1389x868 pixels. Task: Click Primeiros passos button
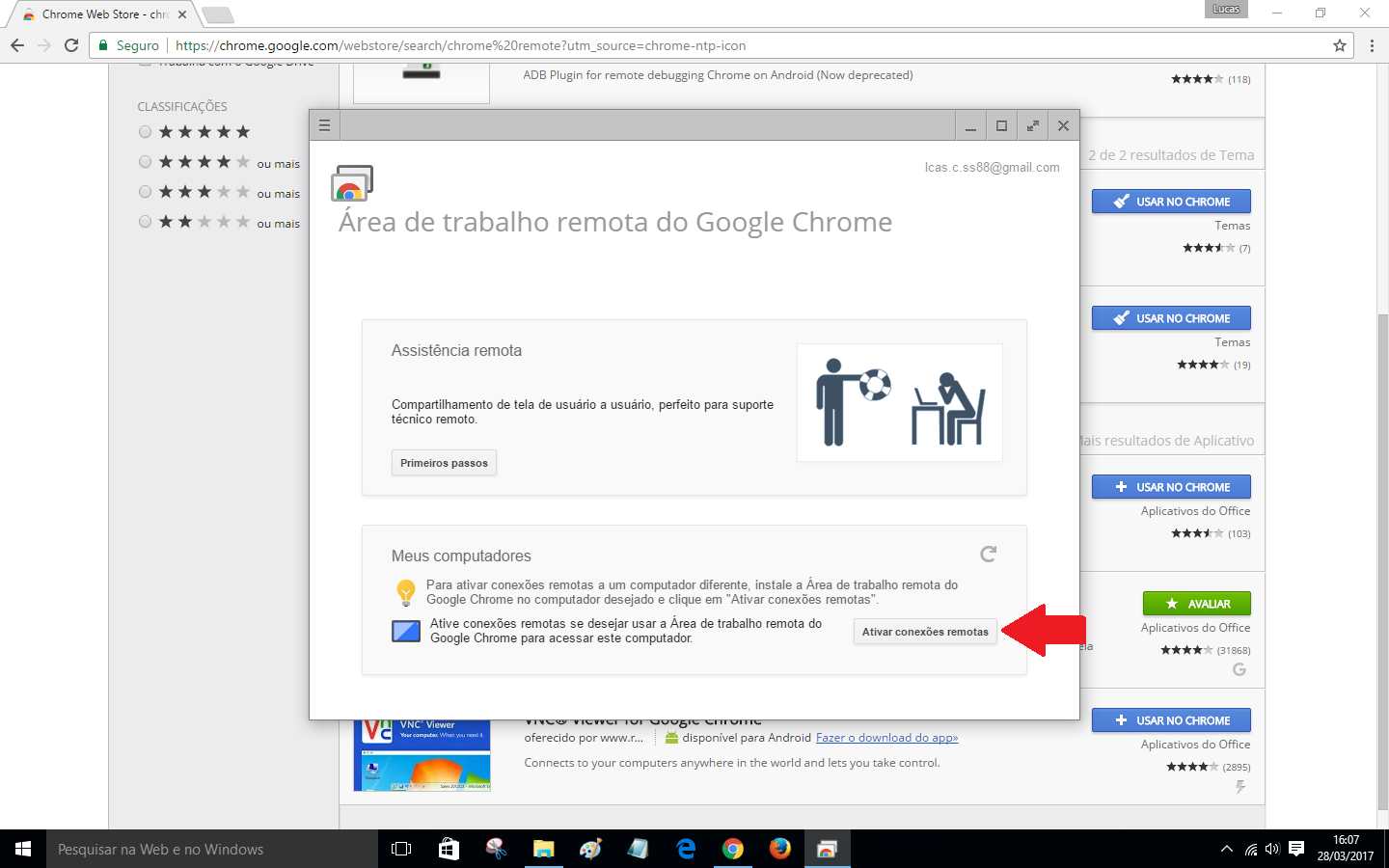pos(444,463)
